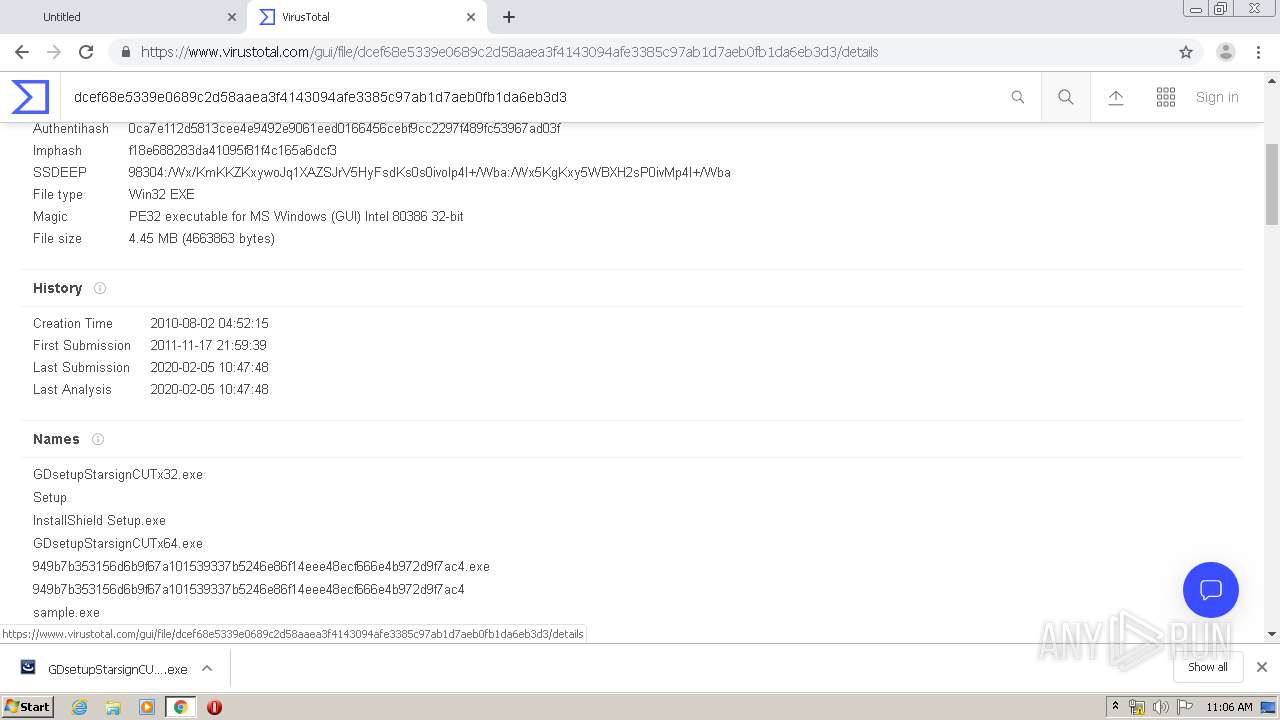1280x720 pixels.
Task: Open the apps grid menu icon
Action: point(1166,97)
